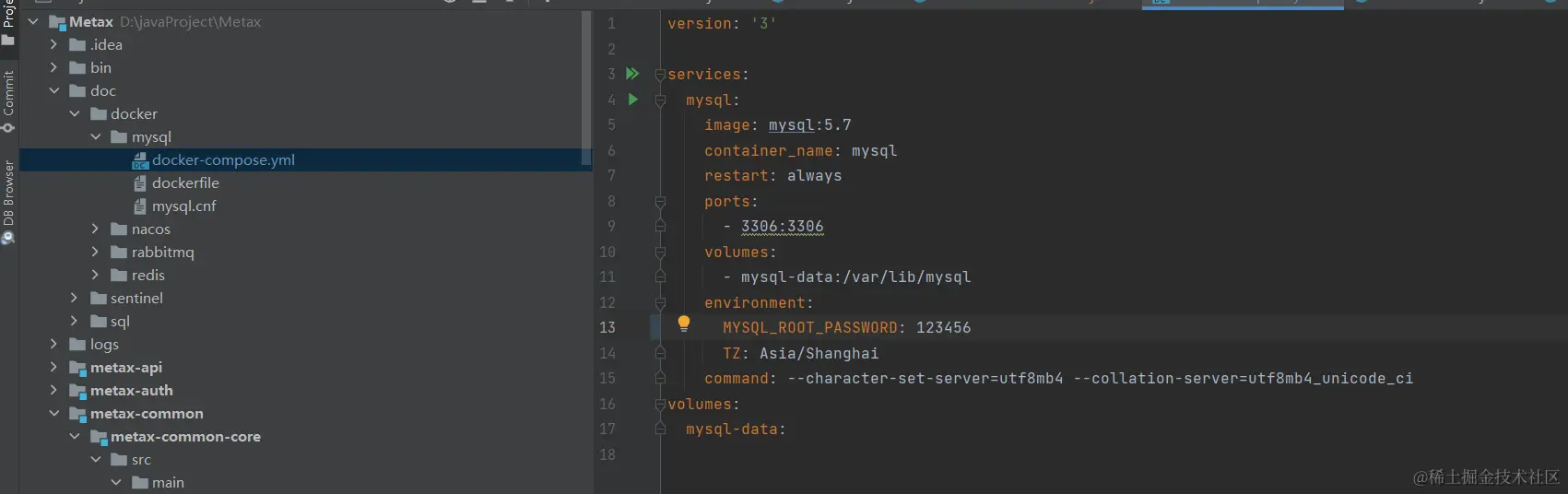Expand the metax-api module chevron
This screenshot has height=494, width=1568.
pos(53,367)
